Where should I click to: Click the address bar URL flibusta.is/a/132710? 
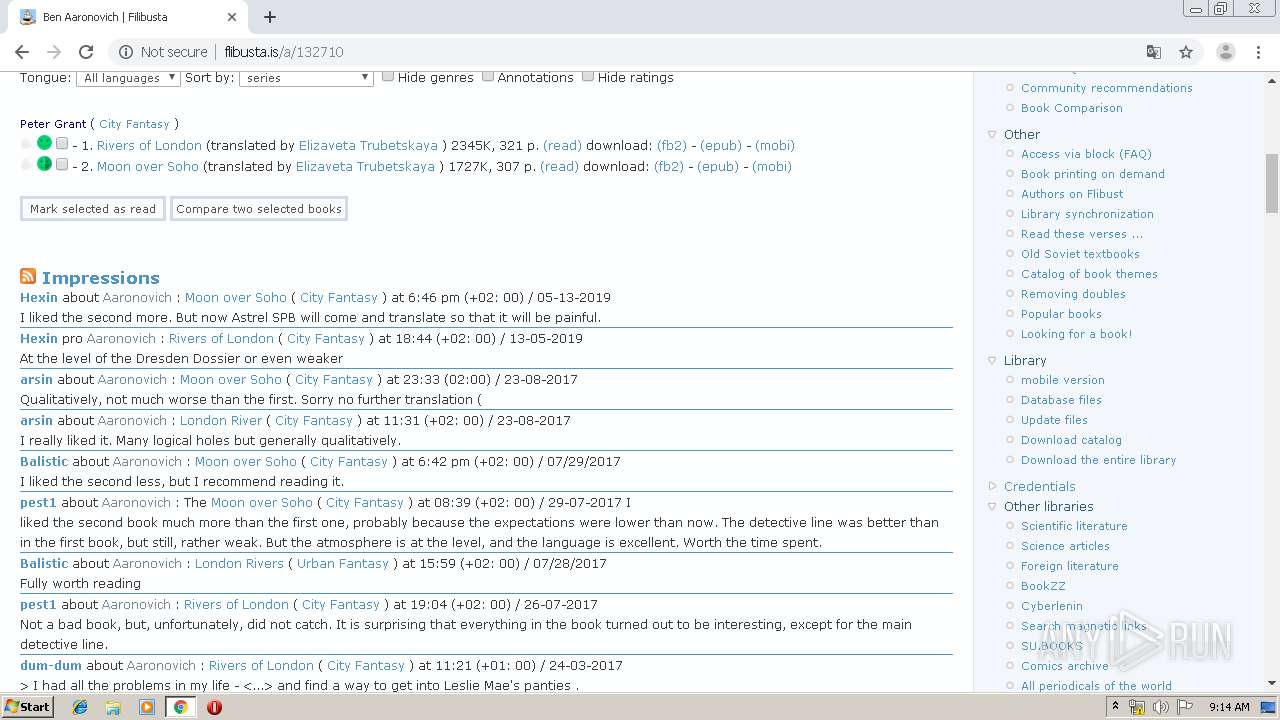pyautogui.click(x=284, y=52)
